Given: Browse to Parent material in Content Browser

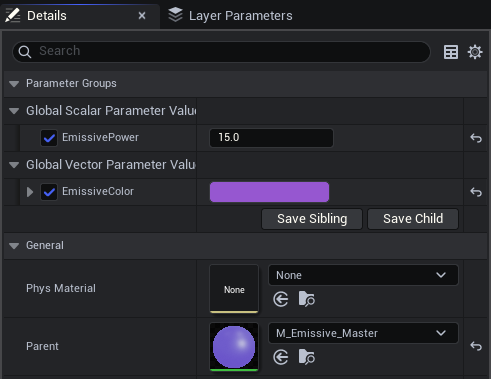Looking at the screenshot, I should coord(306,357).
